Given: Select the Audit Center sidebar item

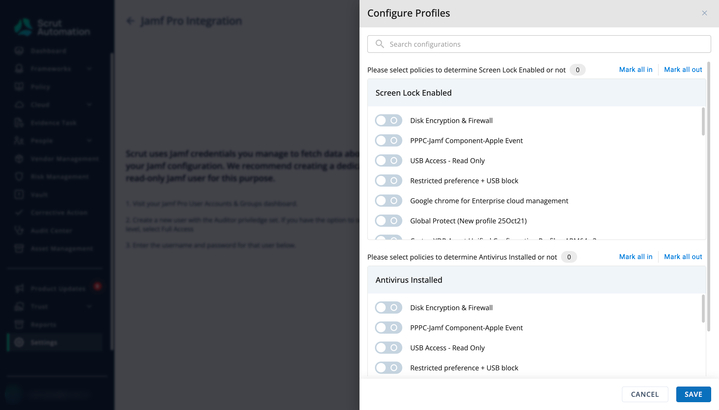Looking at the screenshot, I should pos(51,231).
